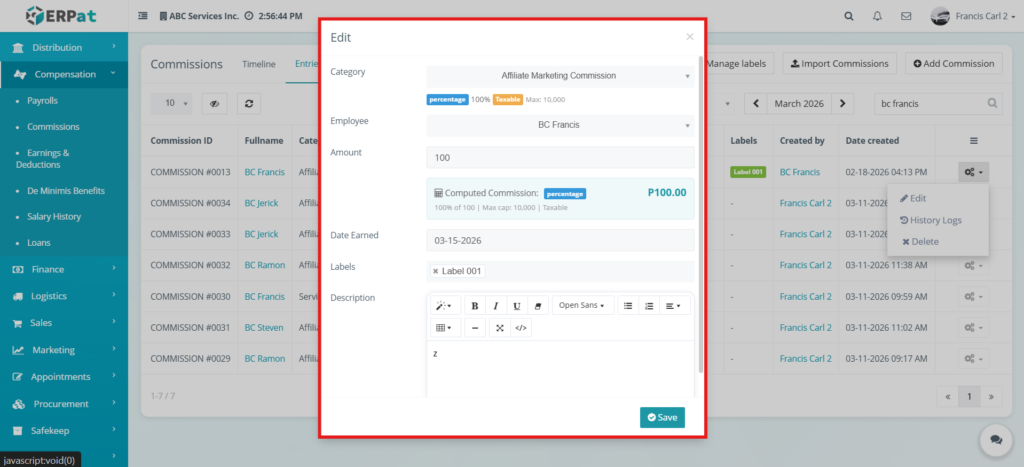Viewport: 1024px width, 467px height.
Task: Click the Edit dialog vertical scrollbar
Action: click(x=701, y=216)
